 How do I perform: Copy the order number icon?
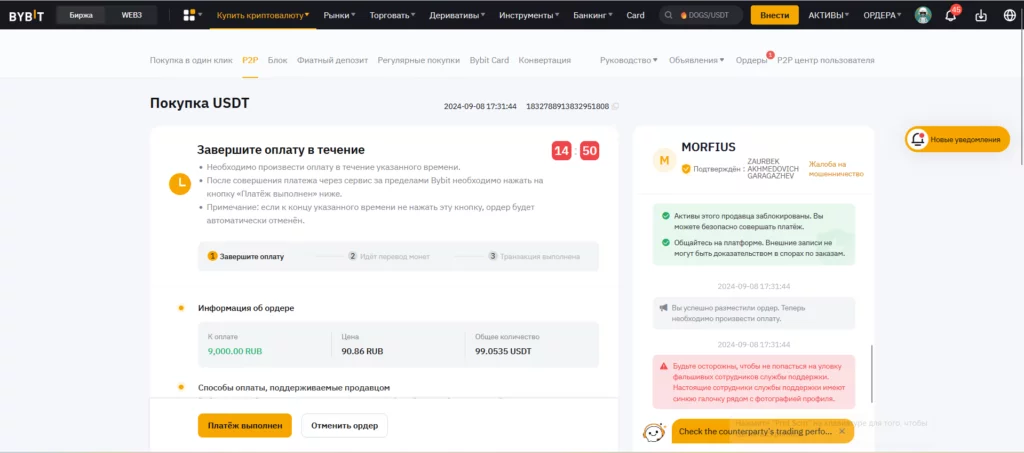(x=615, y=106)
